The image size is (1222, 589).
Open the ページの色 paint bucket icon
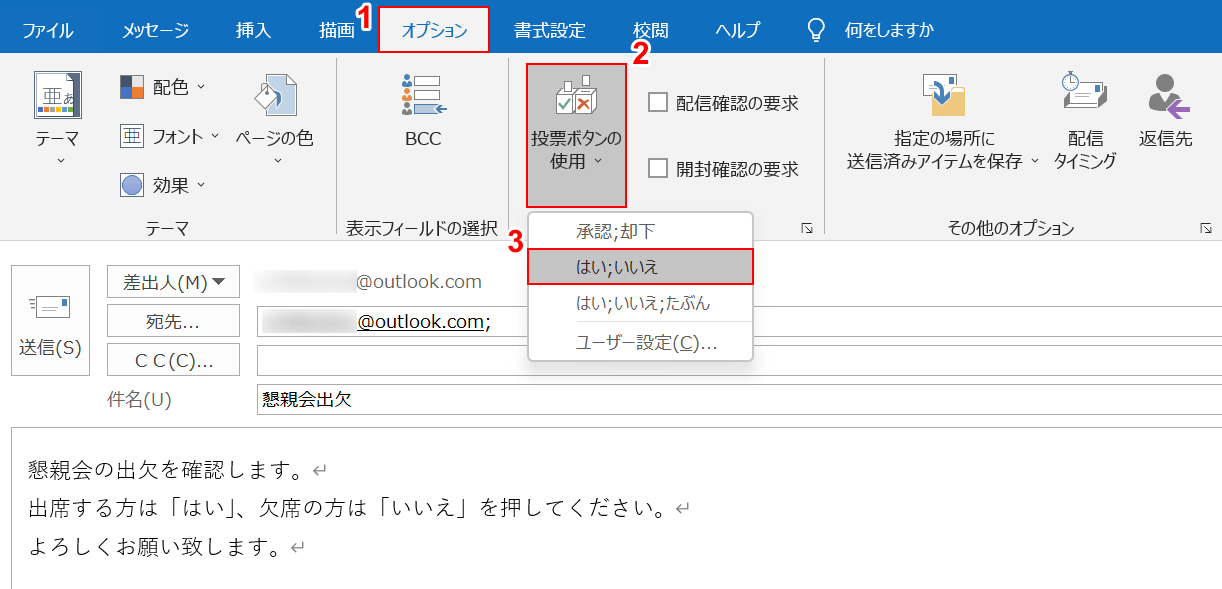(x=274, y=97)
